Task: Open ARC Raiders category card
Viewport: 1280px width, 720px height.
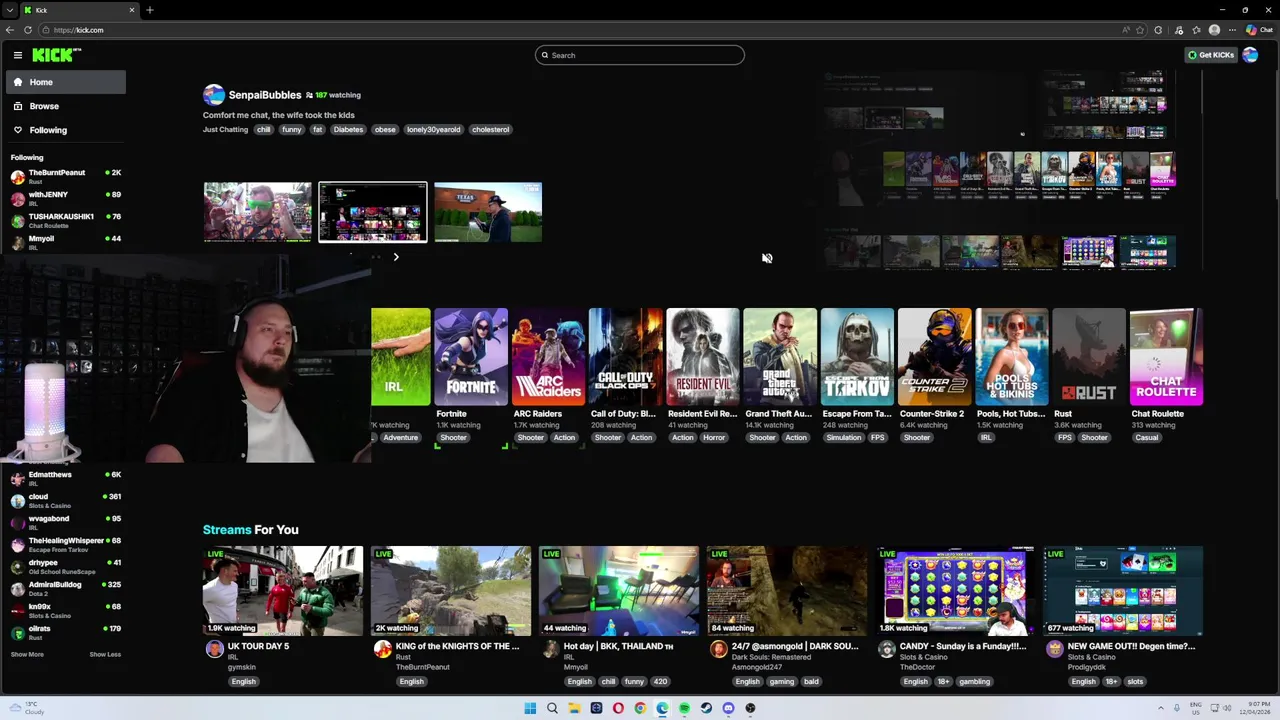Action: (x=548, y=357)
